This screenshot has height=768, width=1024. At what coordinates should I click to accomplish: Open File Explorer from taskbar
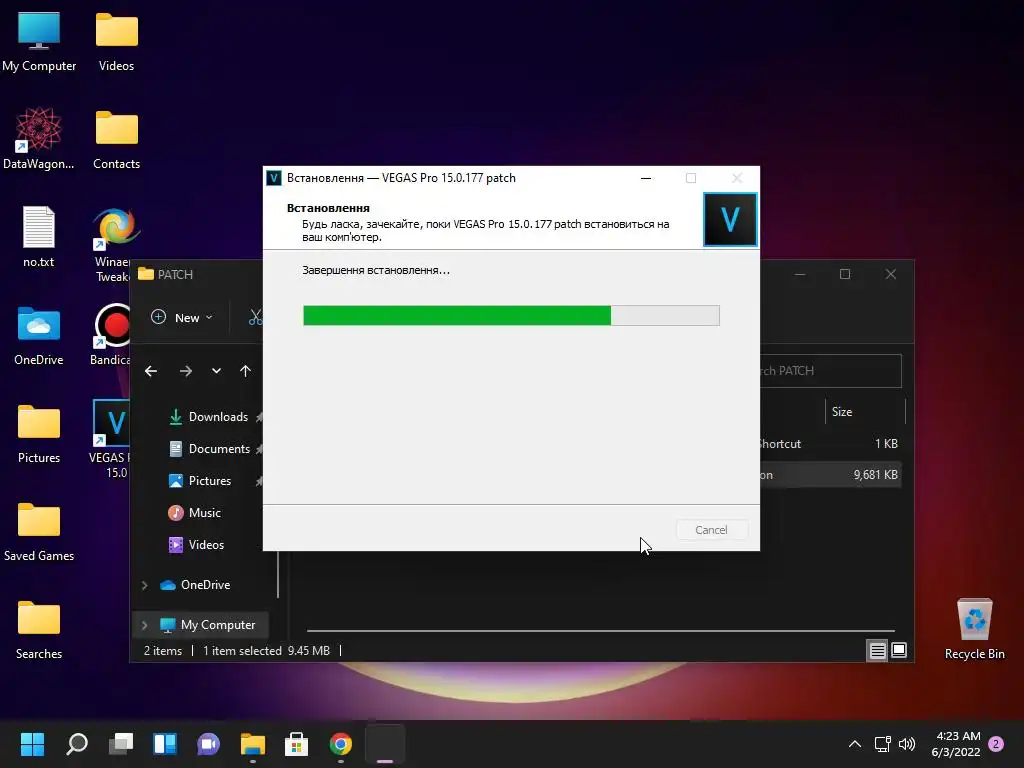253,744
